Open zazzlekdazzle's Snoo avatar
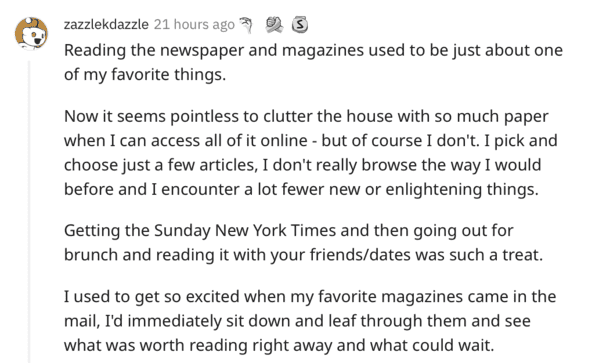 pos(31,34)
